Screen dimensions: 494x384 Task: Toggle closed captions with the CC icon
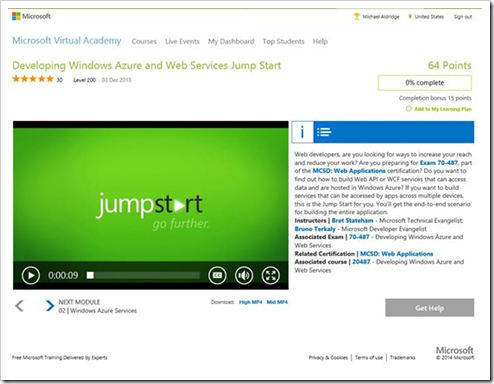coord(217,275)
